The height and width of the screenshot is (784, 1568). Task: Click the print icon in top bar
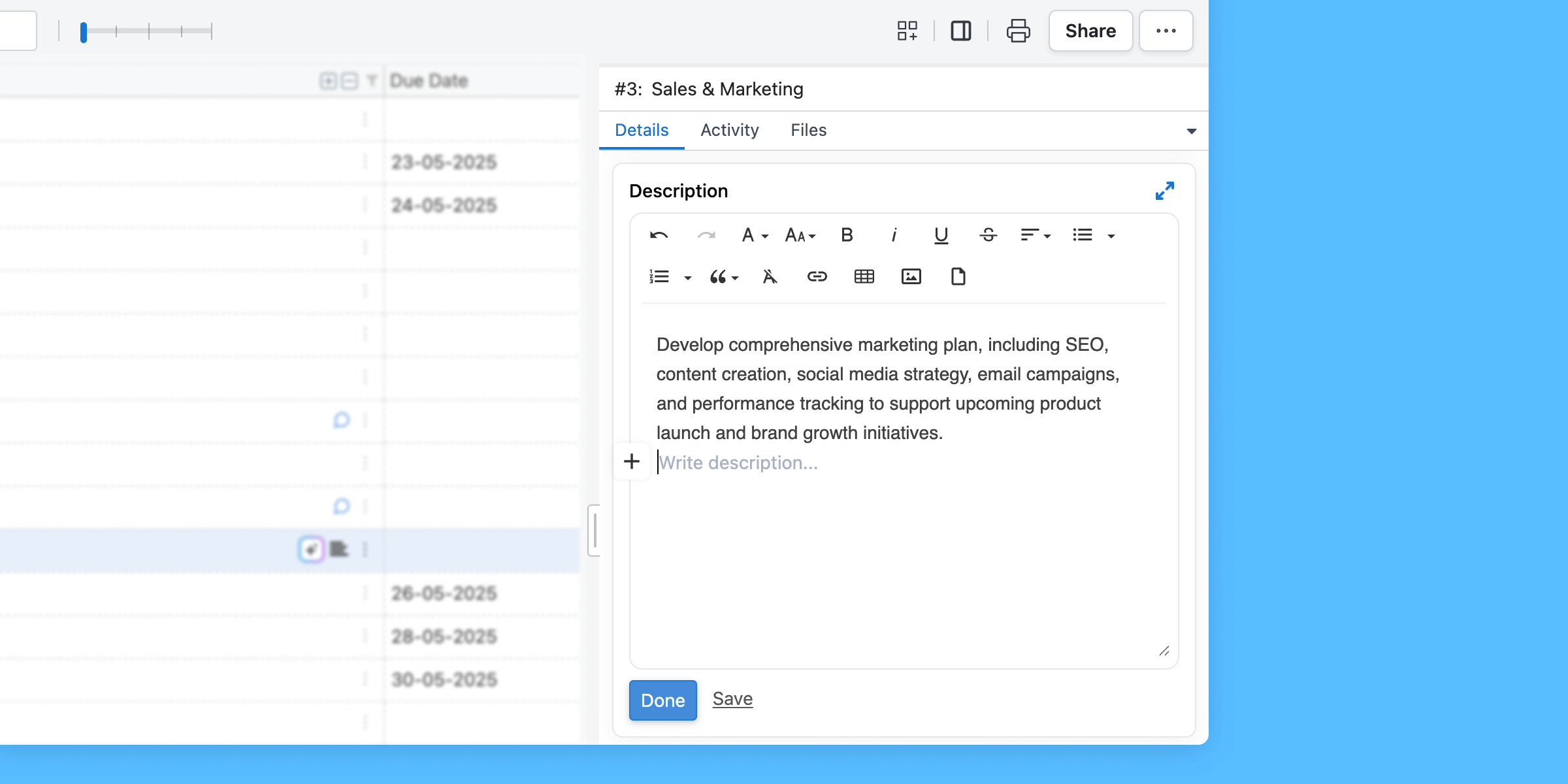pyautogui.click(x=1018, y=31)
